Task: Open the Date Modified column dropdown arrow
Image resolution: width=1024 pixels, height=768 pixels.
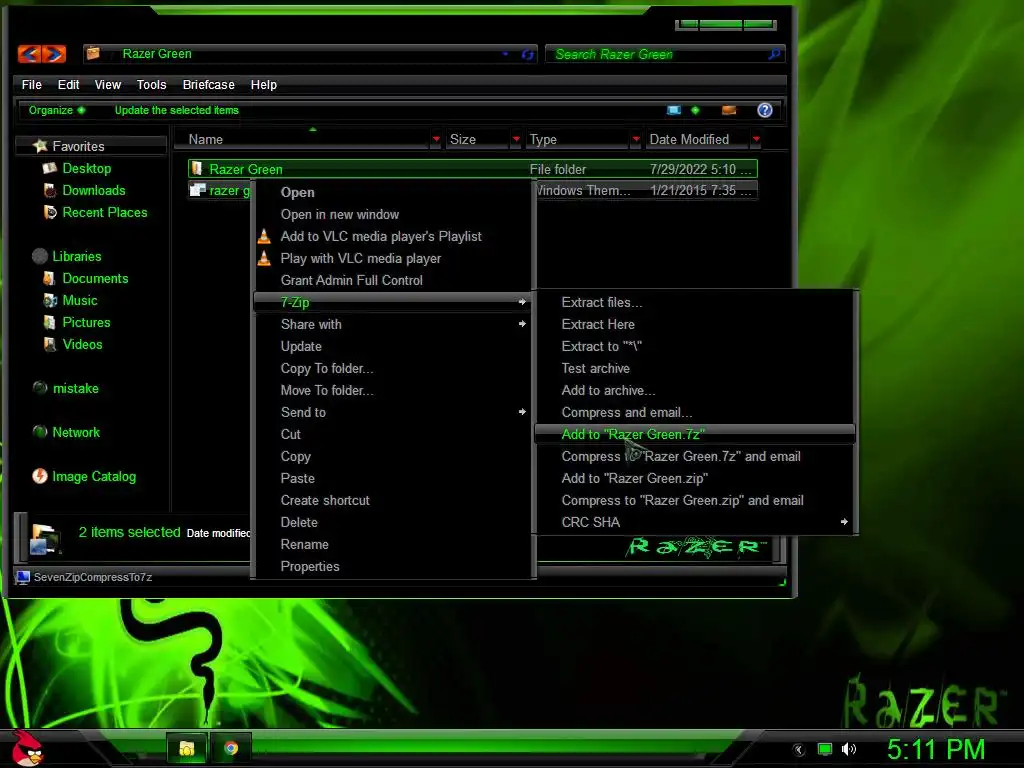Action: pos(756,139)
